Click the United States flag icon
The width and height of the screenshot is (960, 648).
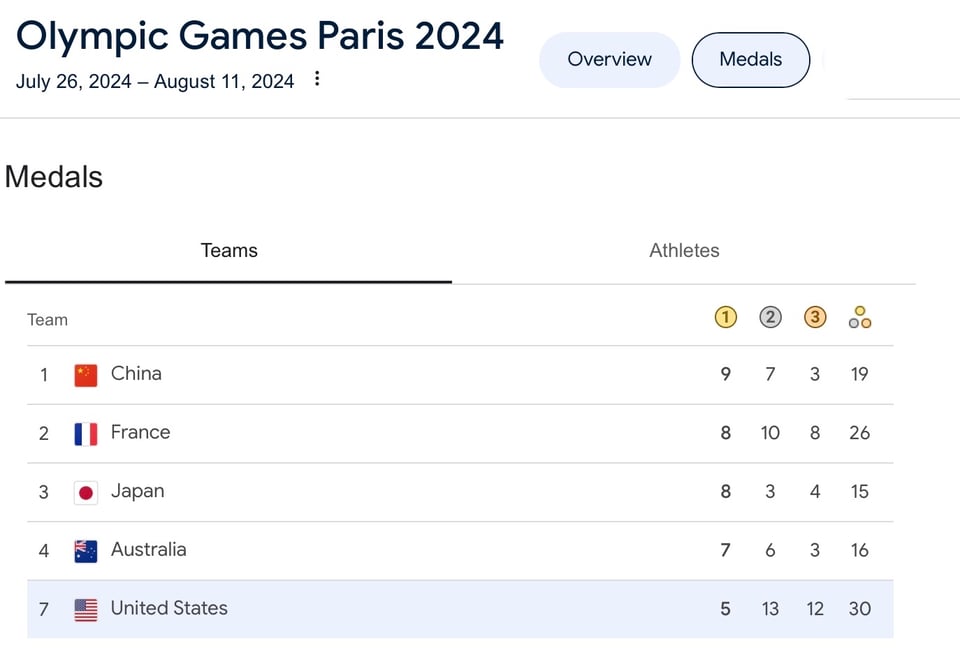click(86, 610)
